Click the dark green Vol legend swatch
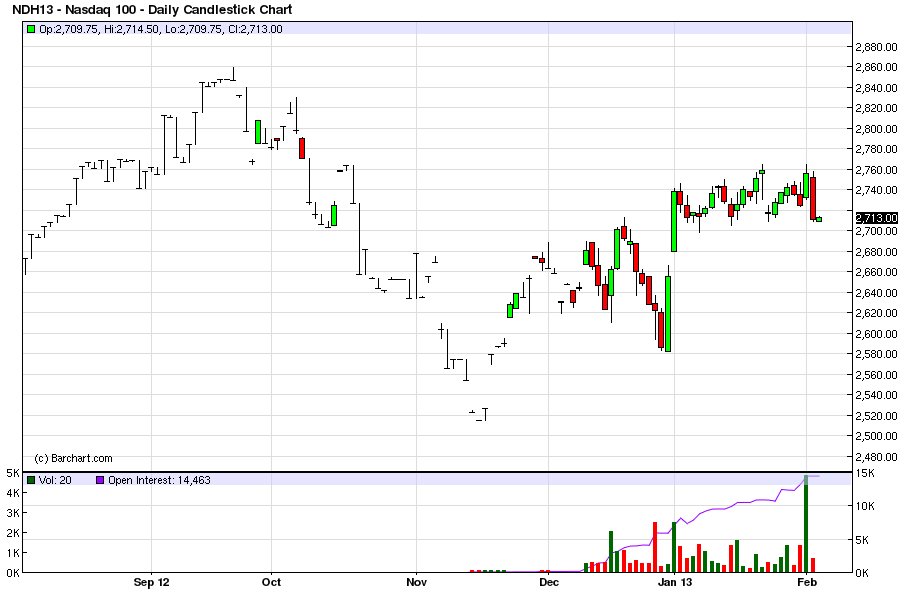Viewport: 909px width, 599px height. coord(31,480)
